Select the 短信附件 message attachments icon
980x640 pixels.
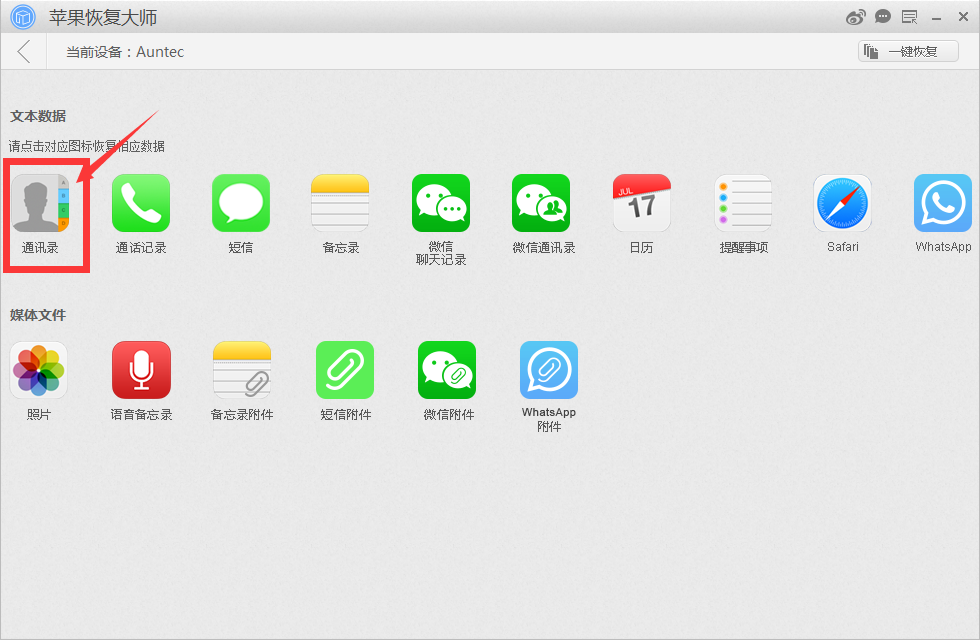point(345,370)
